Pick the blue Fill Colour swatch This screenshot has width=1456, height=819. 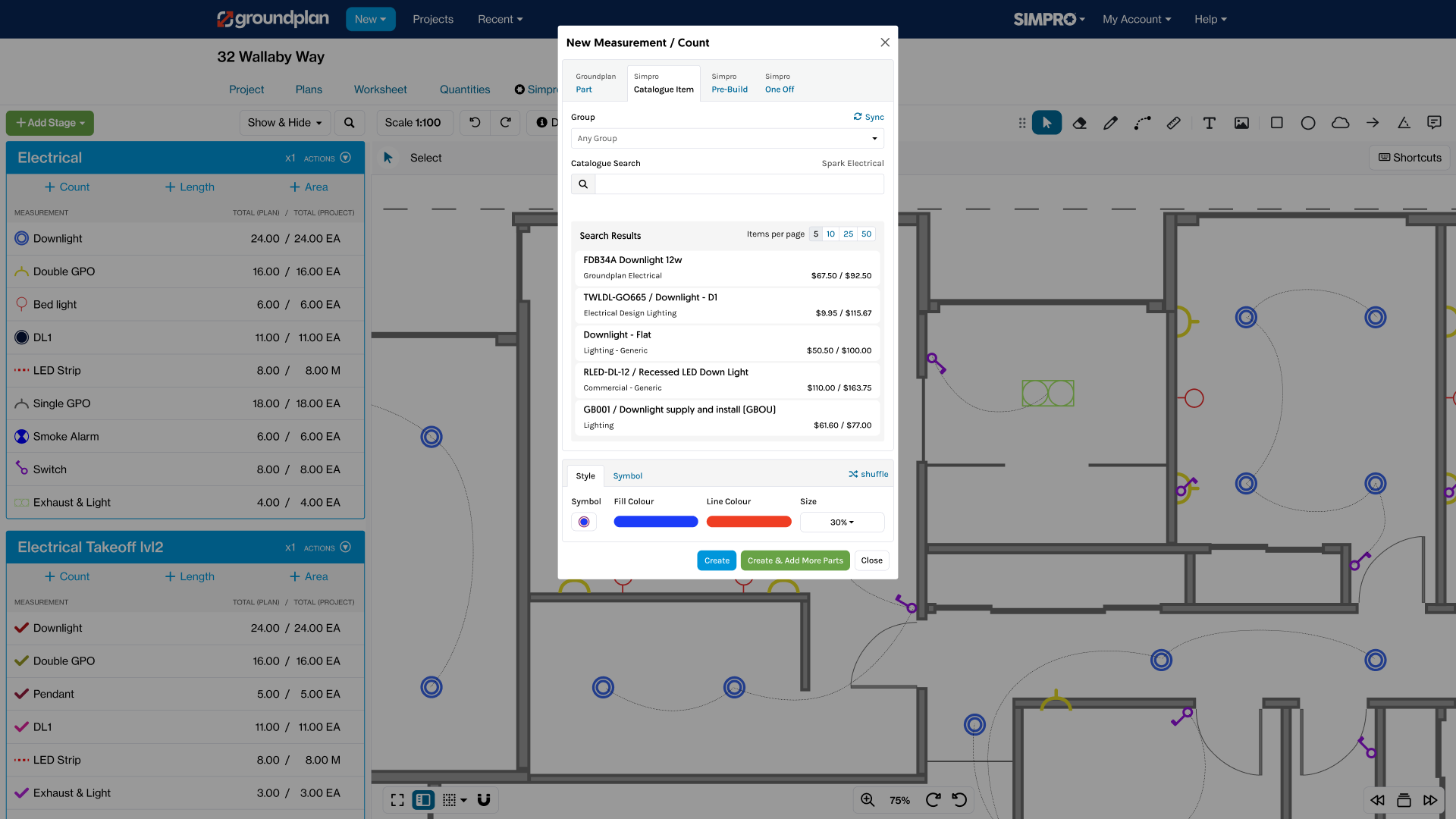point(655,522)
